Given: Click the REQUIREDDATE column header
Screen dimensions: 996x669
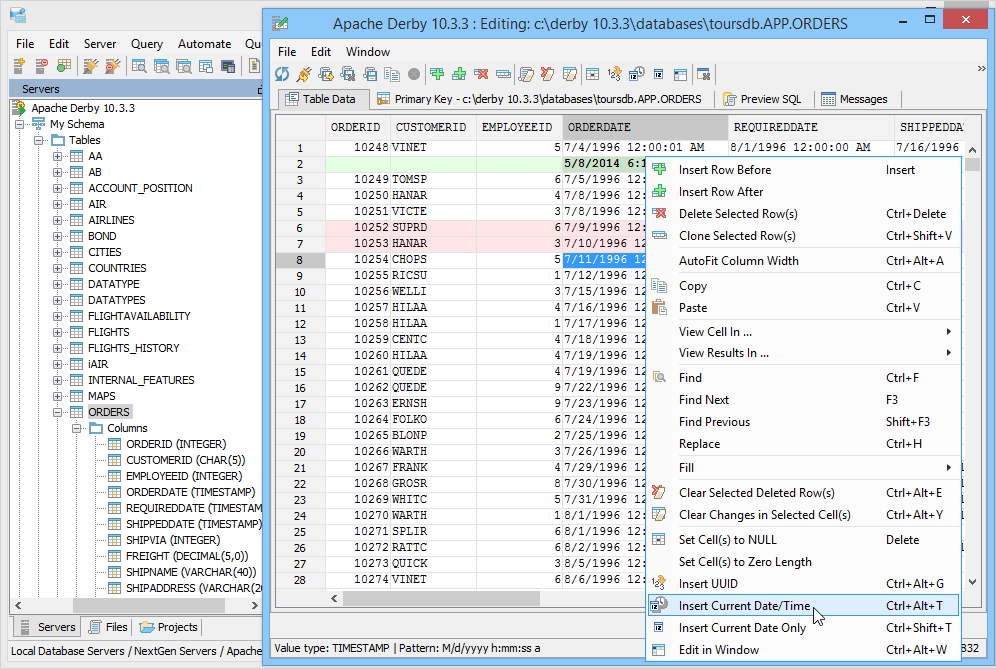Looking at the screenshot, I should 810,127.
